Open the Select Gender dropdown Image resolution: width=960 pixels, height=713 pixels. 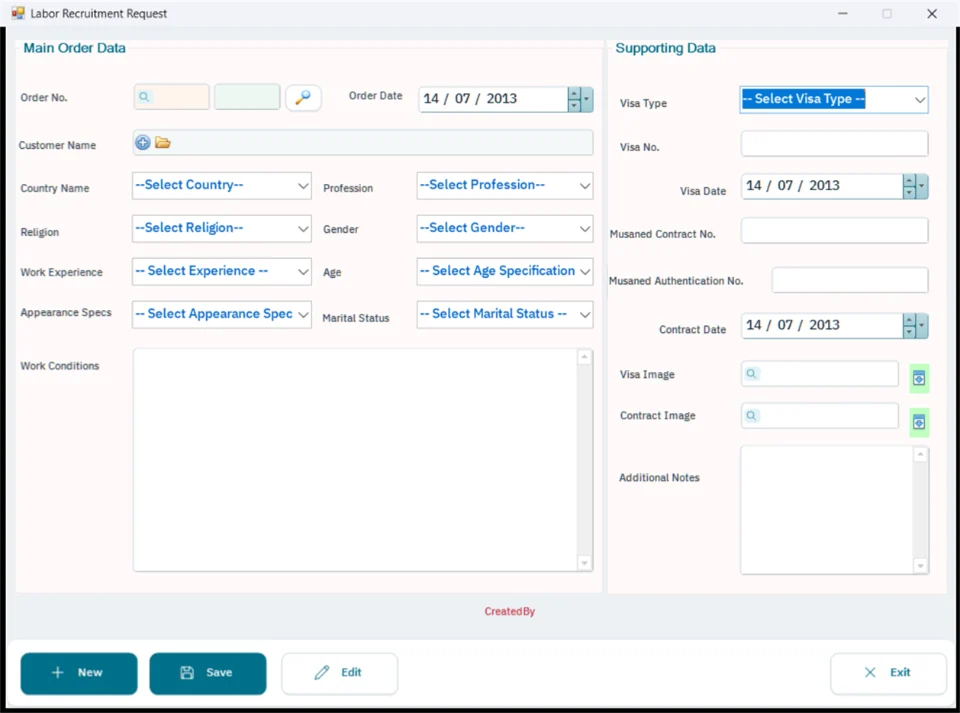tap(505, 228)
